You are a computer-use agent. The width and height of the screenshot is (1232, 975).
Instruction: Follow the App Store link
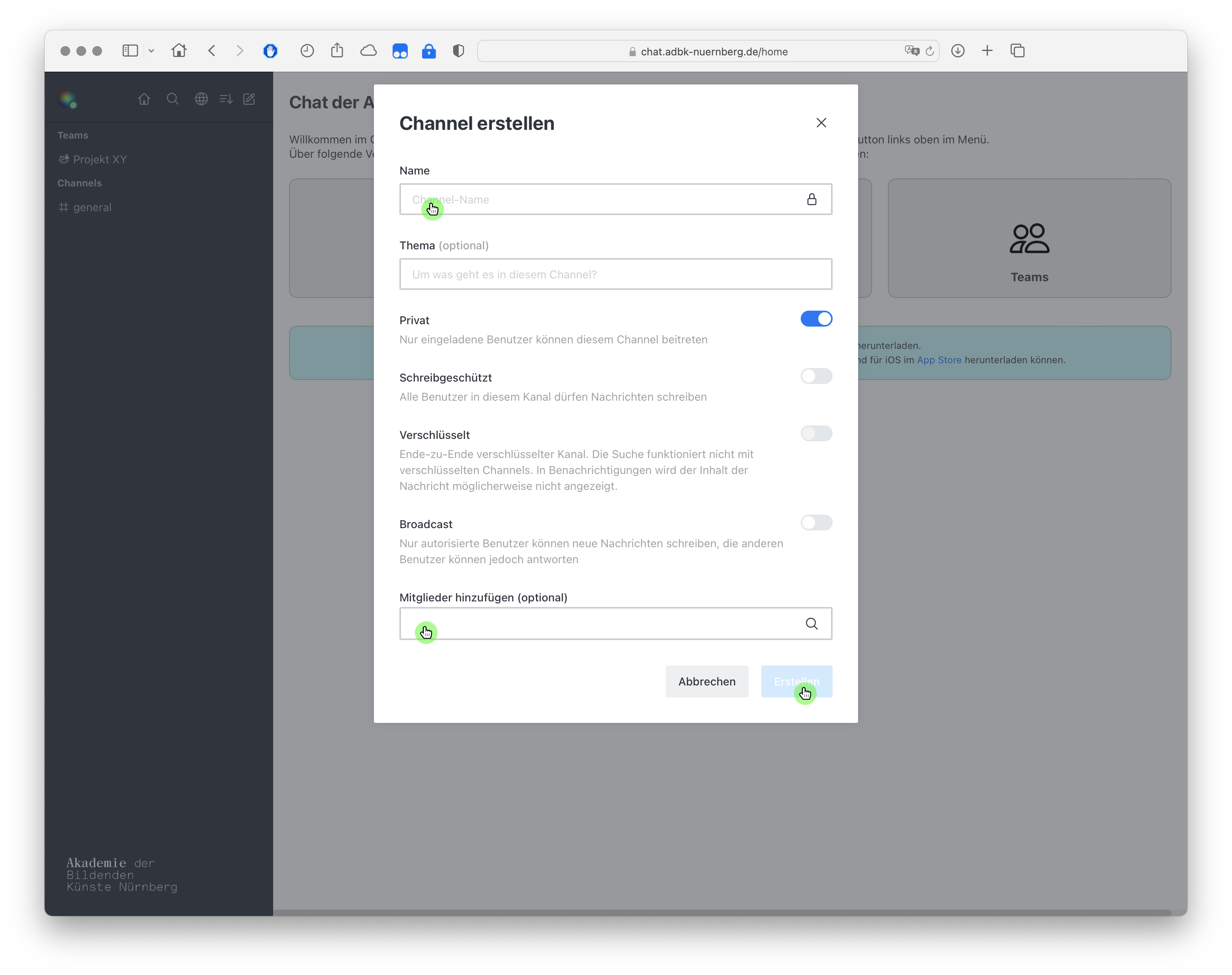(x=939, y=360)
